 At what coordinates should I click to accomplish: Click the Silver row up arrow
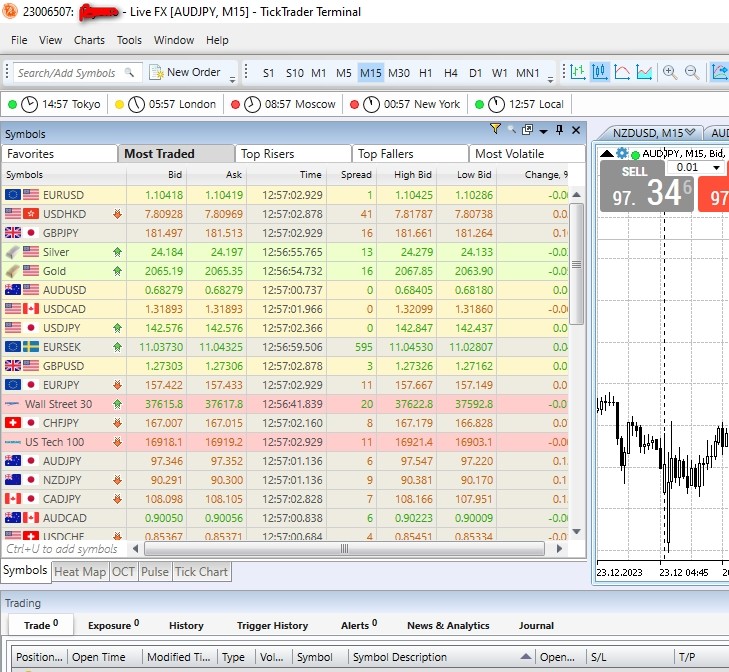point(117,252)
